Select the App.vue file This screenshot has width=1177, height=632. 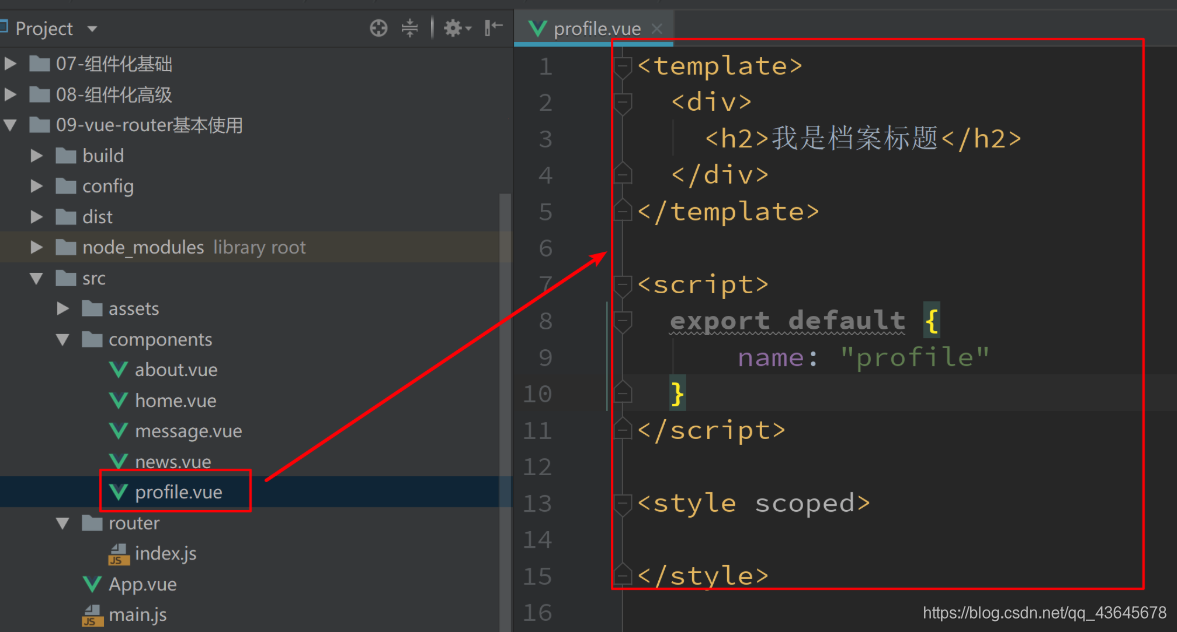(x=142, y=585)
